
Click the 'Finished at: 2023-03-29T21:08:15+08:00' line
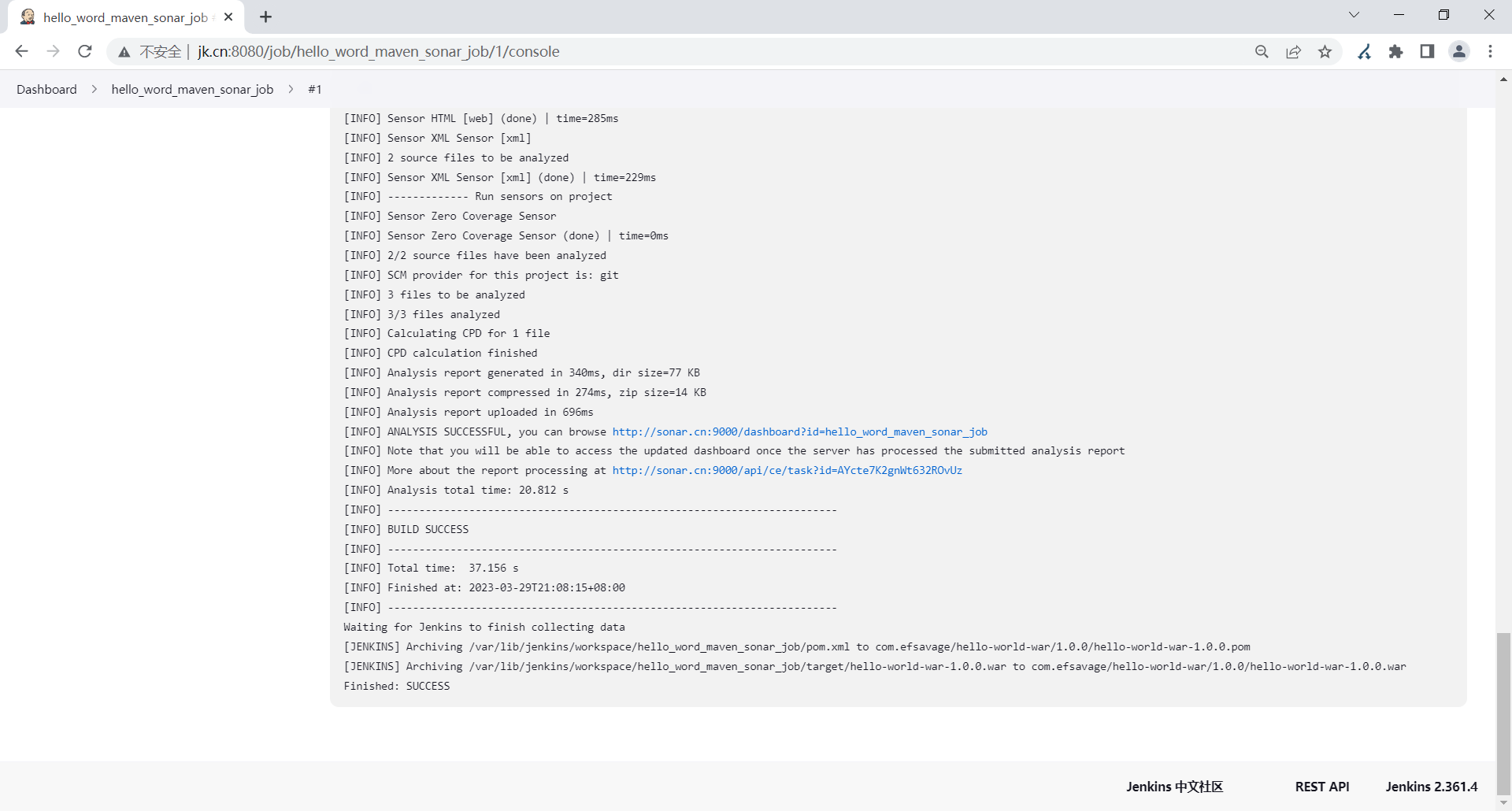point(484,587)
